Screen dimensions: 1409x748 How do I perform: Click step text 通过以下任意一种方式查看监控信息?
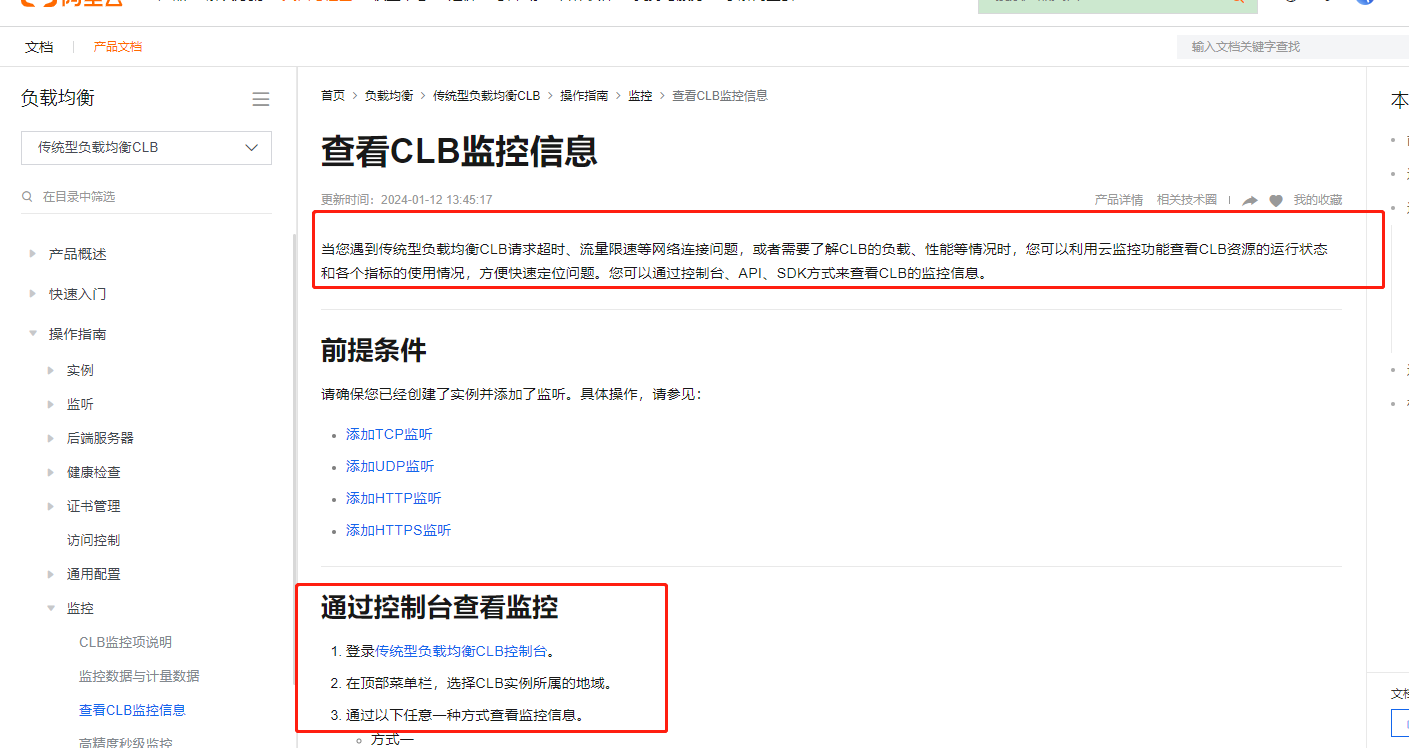click(465, 715)
